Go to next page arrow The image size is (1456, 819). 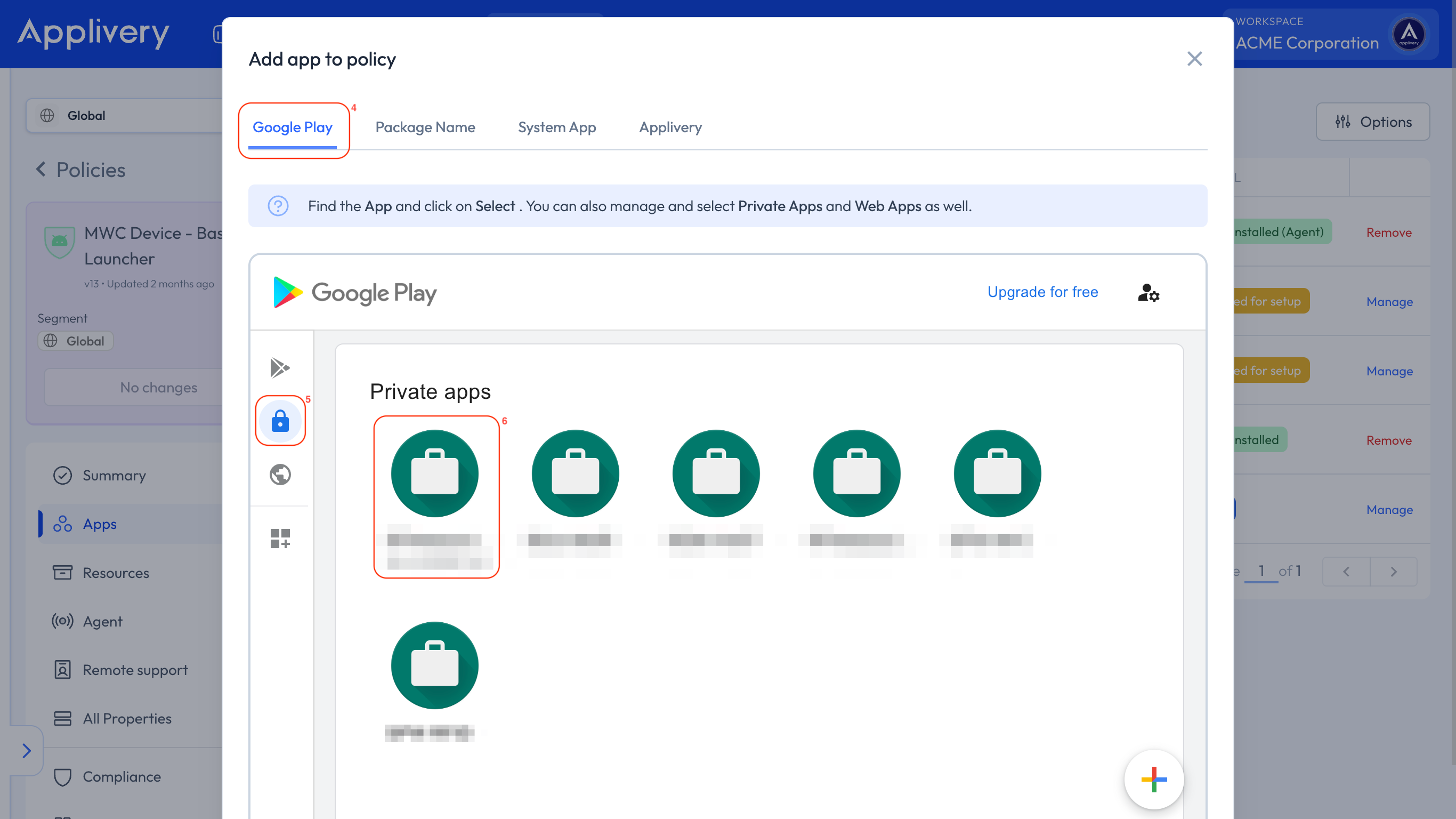[x=1394, y=571]
